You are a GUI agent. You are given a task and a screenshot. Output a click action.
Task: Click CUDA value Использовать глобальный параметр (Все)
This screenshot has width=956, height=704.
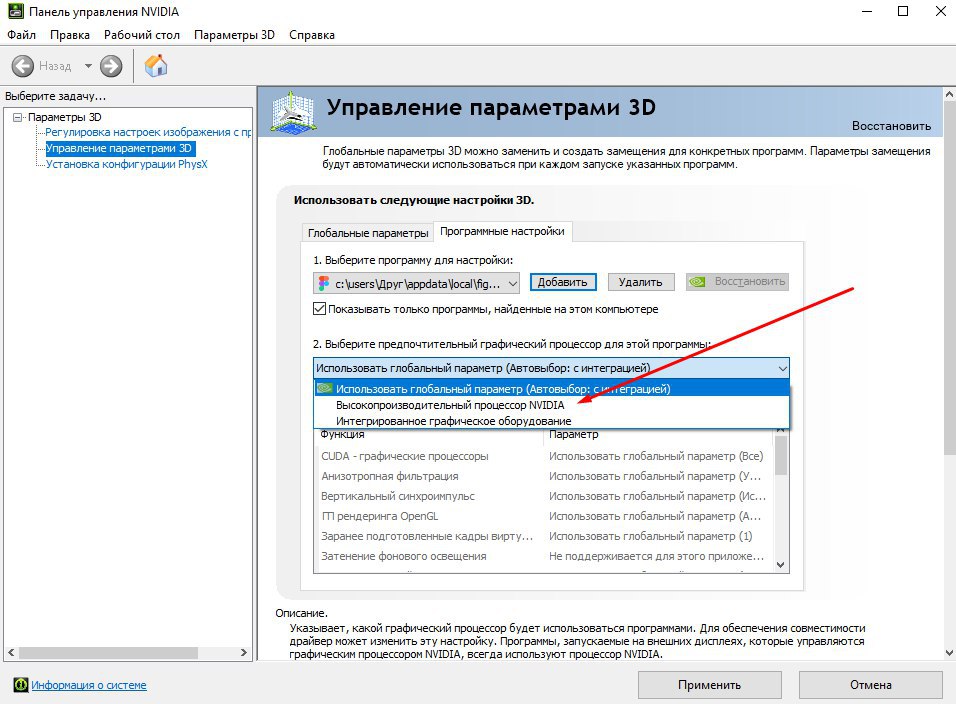pyautogui.click(x=656, y=456)
